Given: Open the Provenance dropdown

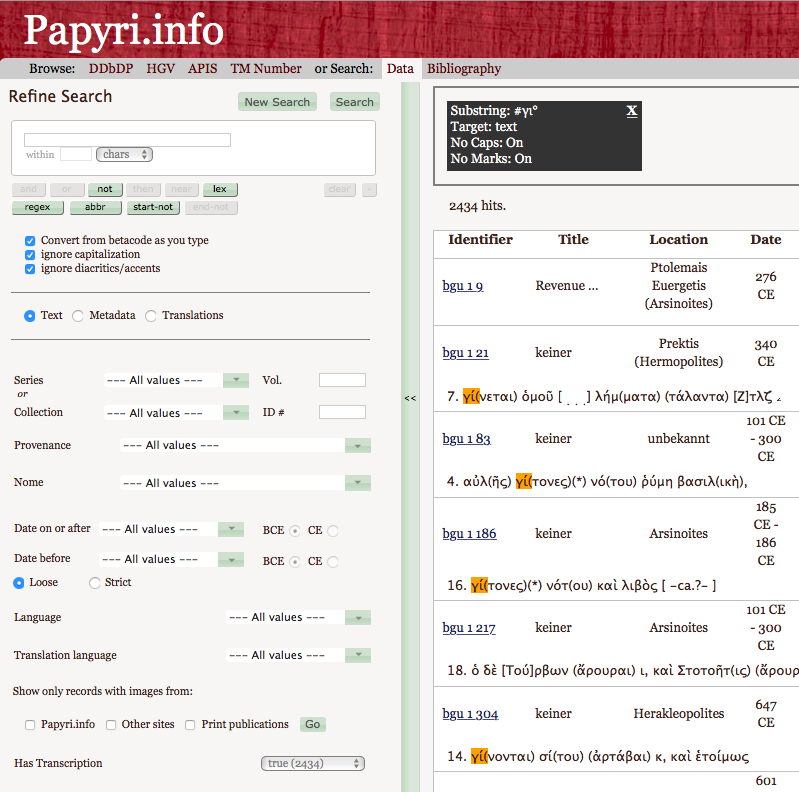Looking at the screenshot, I should (x=358, y=445).
